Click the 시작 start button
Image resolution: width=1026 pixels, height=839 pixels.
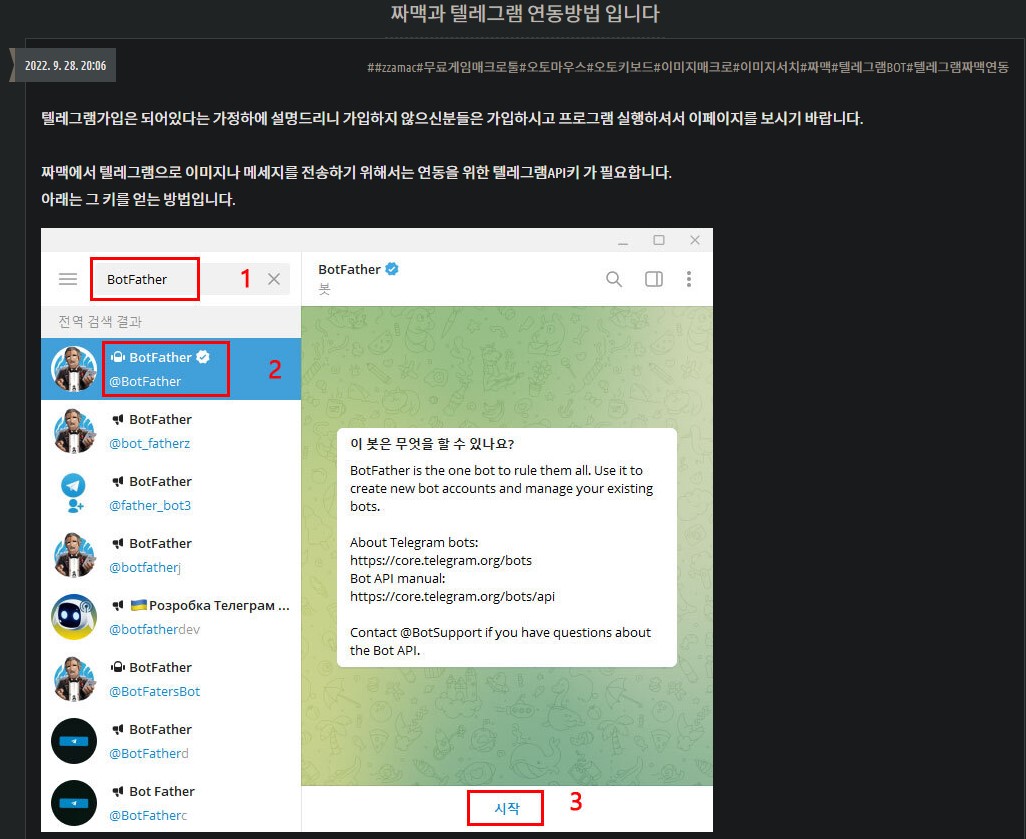[506, 808]
